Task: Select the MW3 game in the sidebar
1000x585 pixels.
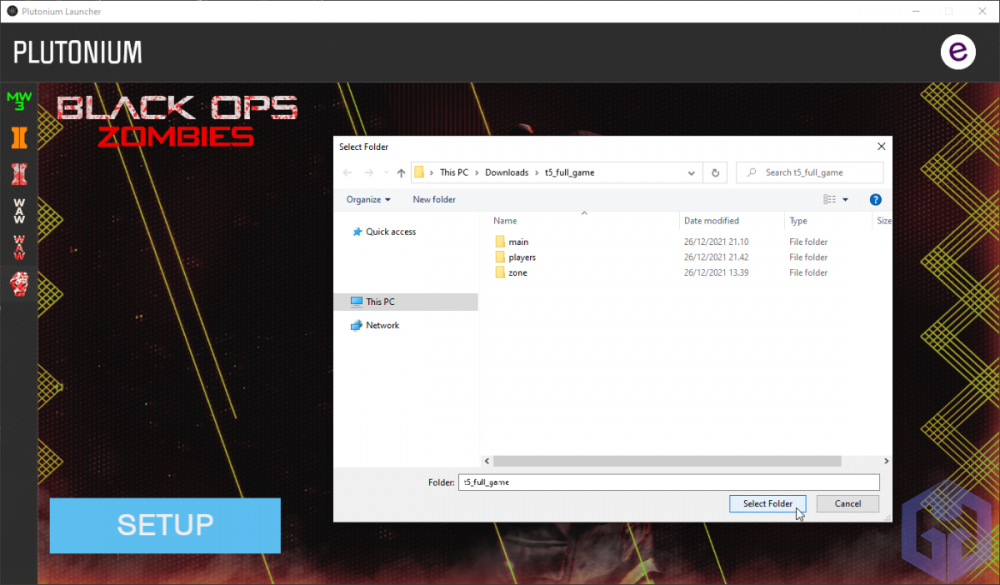Action: pyautogui.click(x=17, y=99)
